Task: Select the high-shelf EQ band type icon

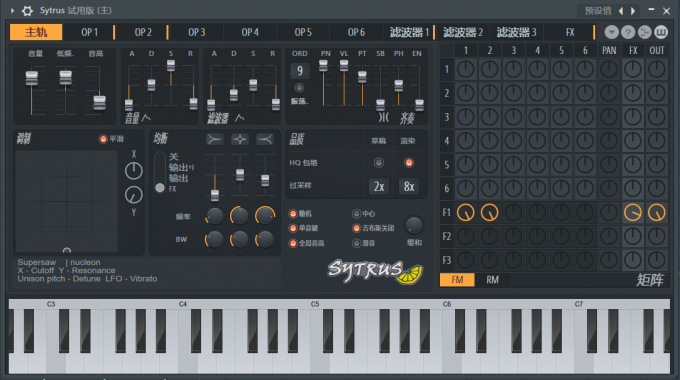Action: click(265, 139)
